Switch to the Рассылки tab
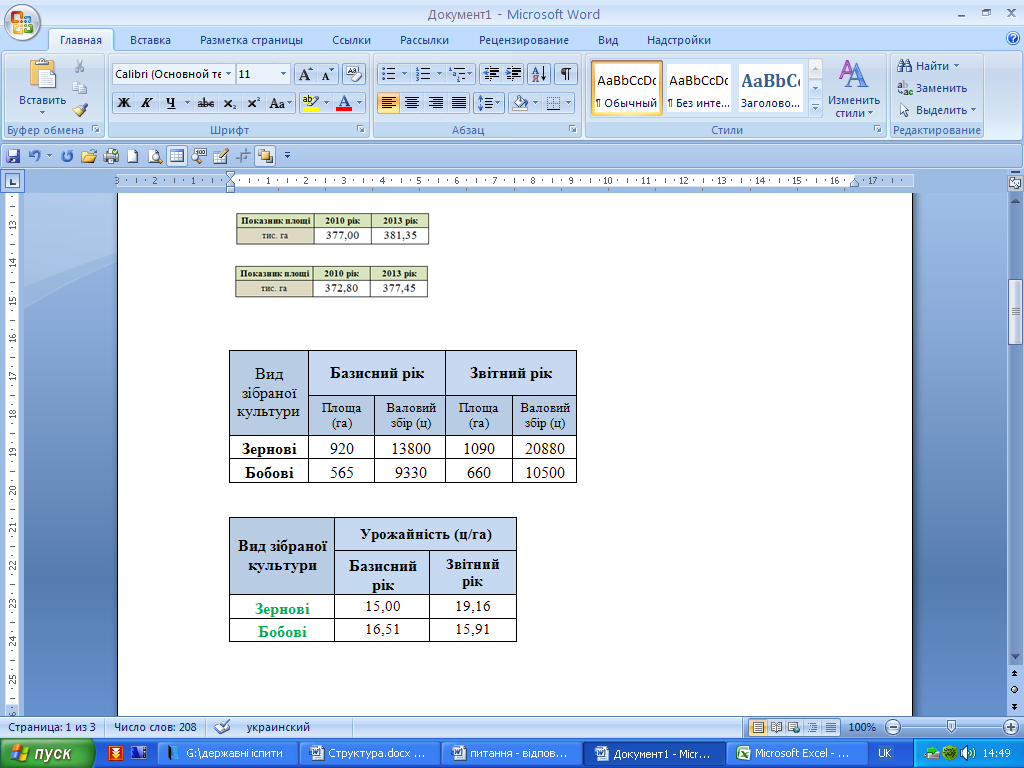 424,40
